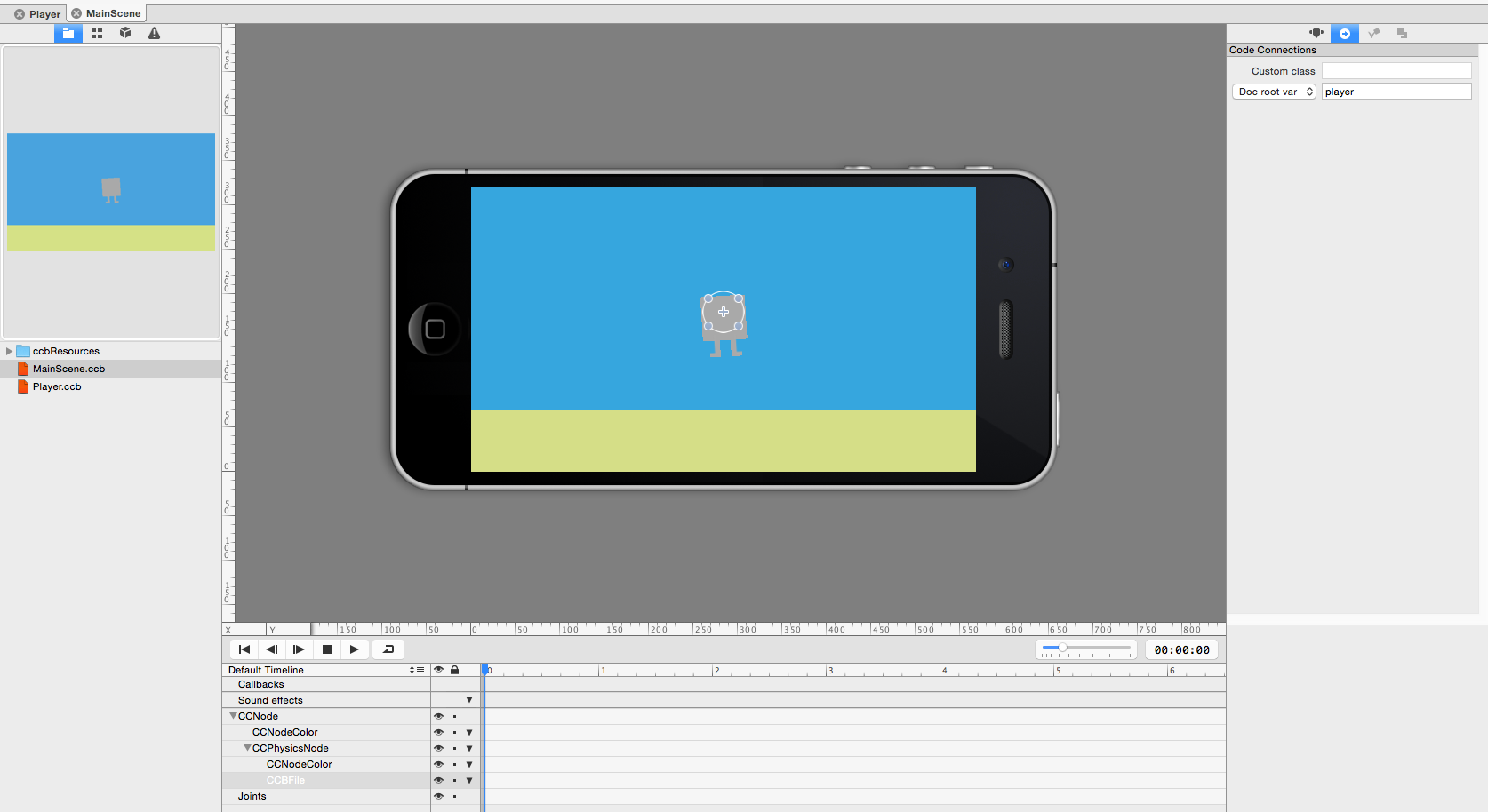
Task: Click the 00:00:00 timecode display
Action: click(1181, 649)
